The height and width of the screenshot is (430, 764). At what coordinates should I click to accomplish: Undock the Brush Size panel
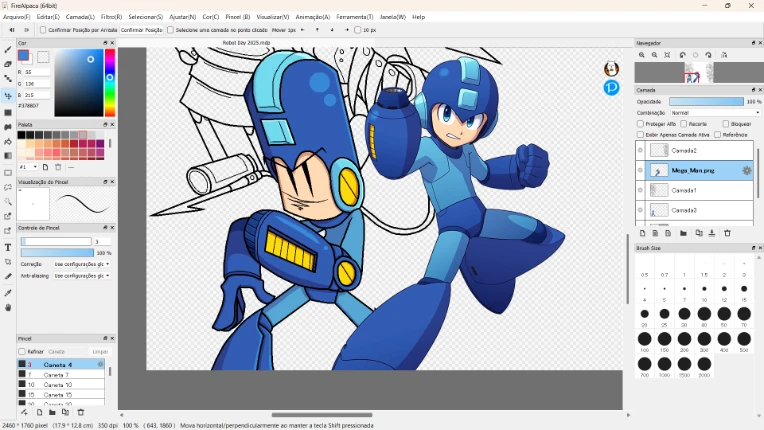click(x=753, y=248)
